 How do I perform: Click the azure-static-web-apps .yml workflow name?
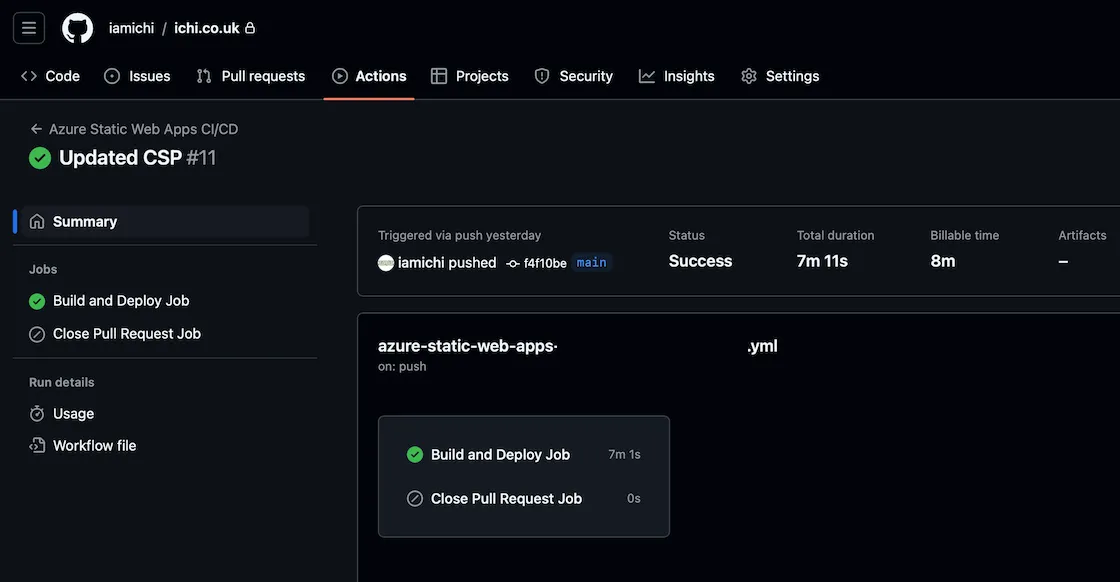coord(577,346)
